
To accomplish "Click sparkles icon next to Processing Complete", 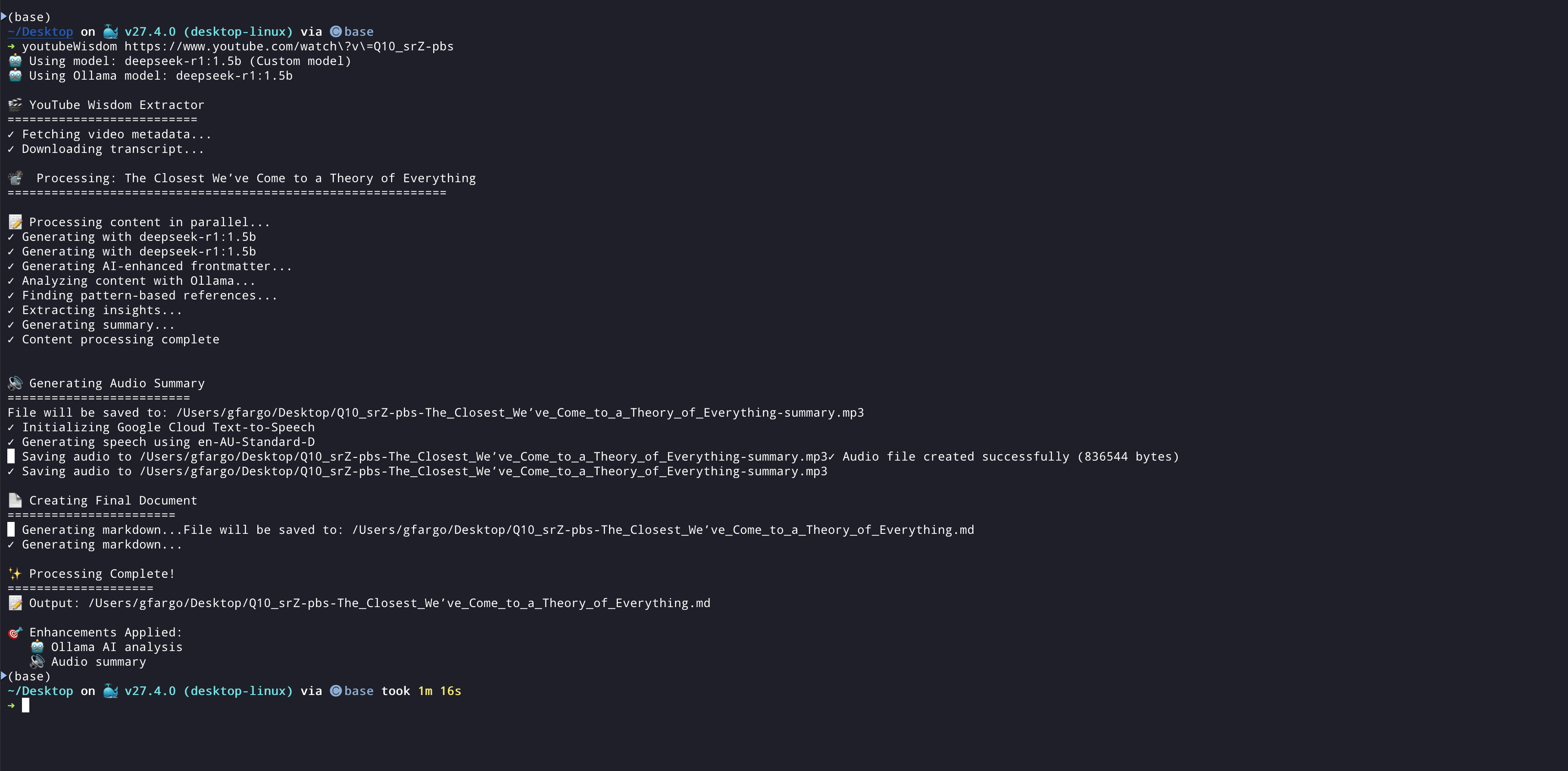I will coord(15,573).
